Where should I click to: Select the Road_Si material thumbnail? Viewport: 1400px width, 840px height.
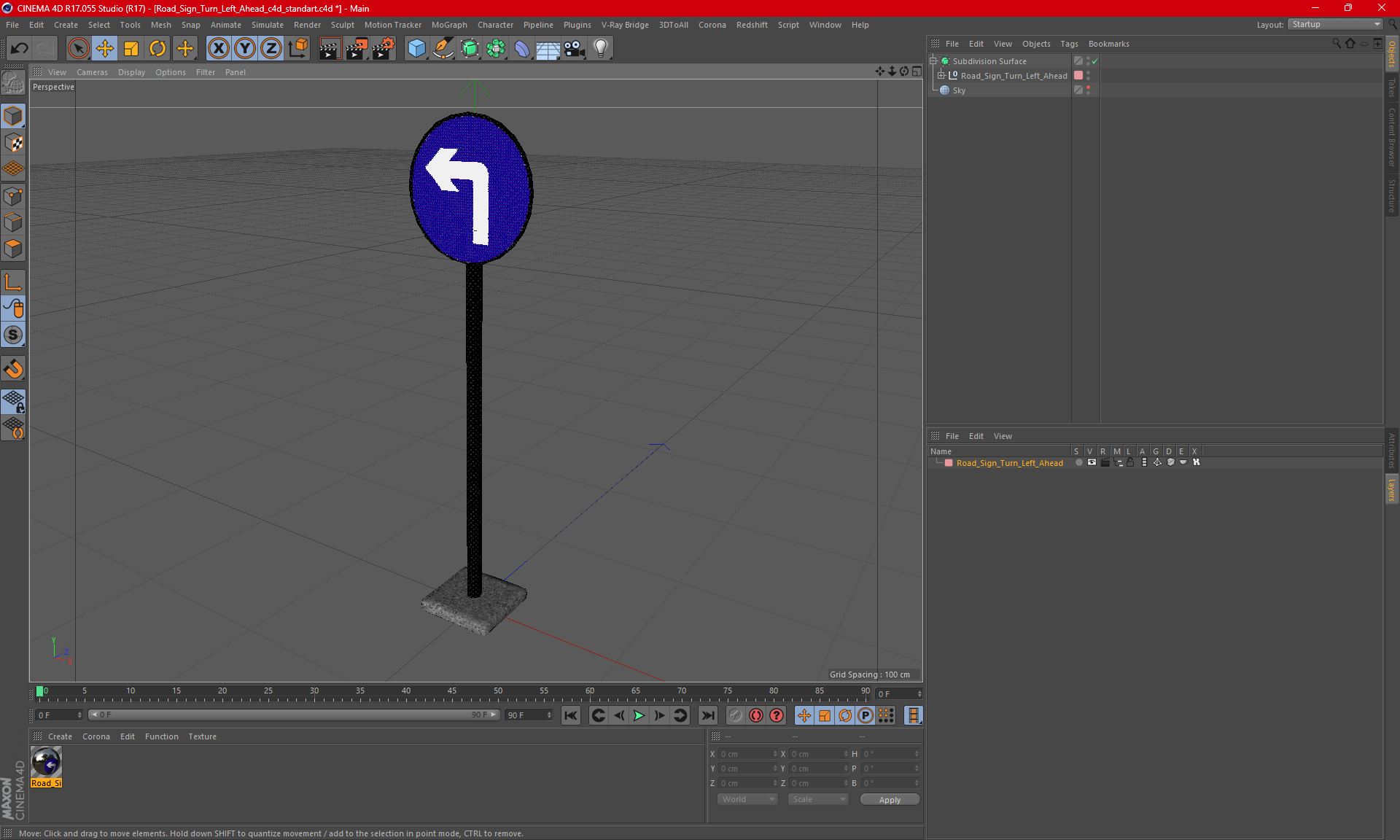coord(47,763)
